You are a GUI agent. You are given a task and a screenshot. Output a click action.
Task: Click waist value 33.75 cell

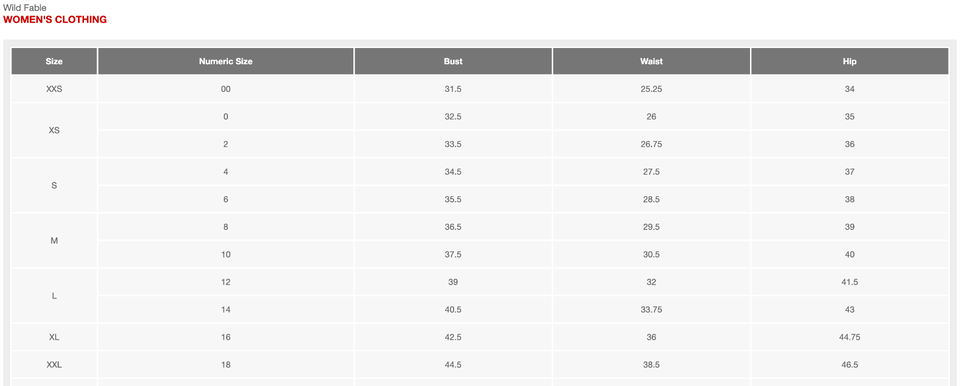[x=651, y=309]
